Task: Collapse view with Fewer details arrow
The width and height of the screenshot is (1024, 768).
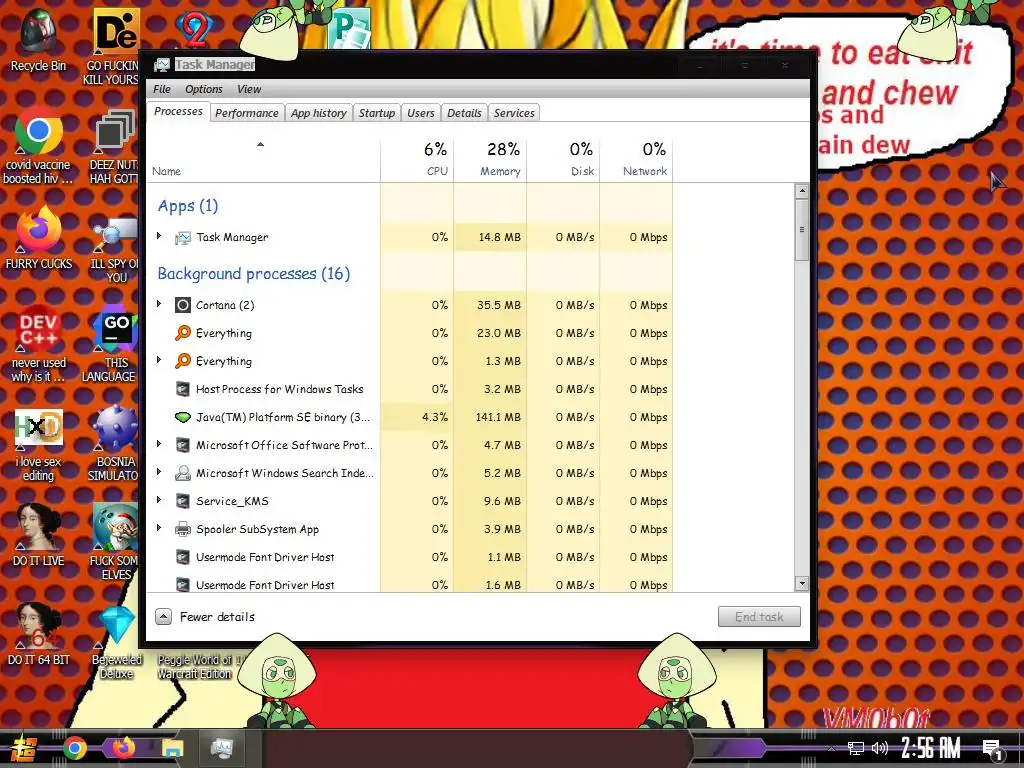Action: coord(163,616)
